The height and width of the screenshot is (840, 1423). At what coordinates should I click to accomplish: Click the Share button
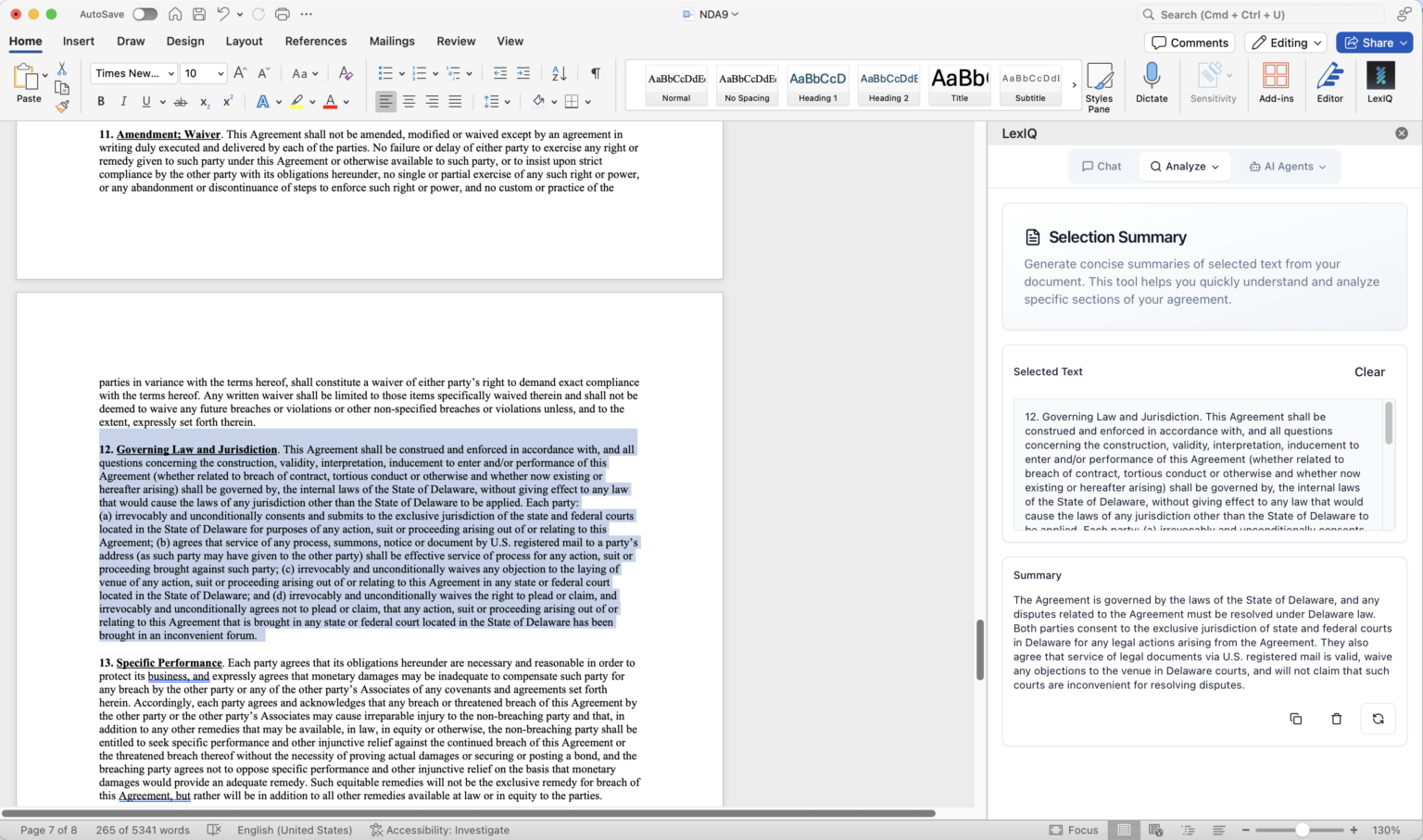tap(1373, 42)
